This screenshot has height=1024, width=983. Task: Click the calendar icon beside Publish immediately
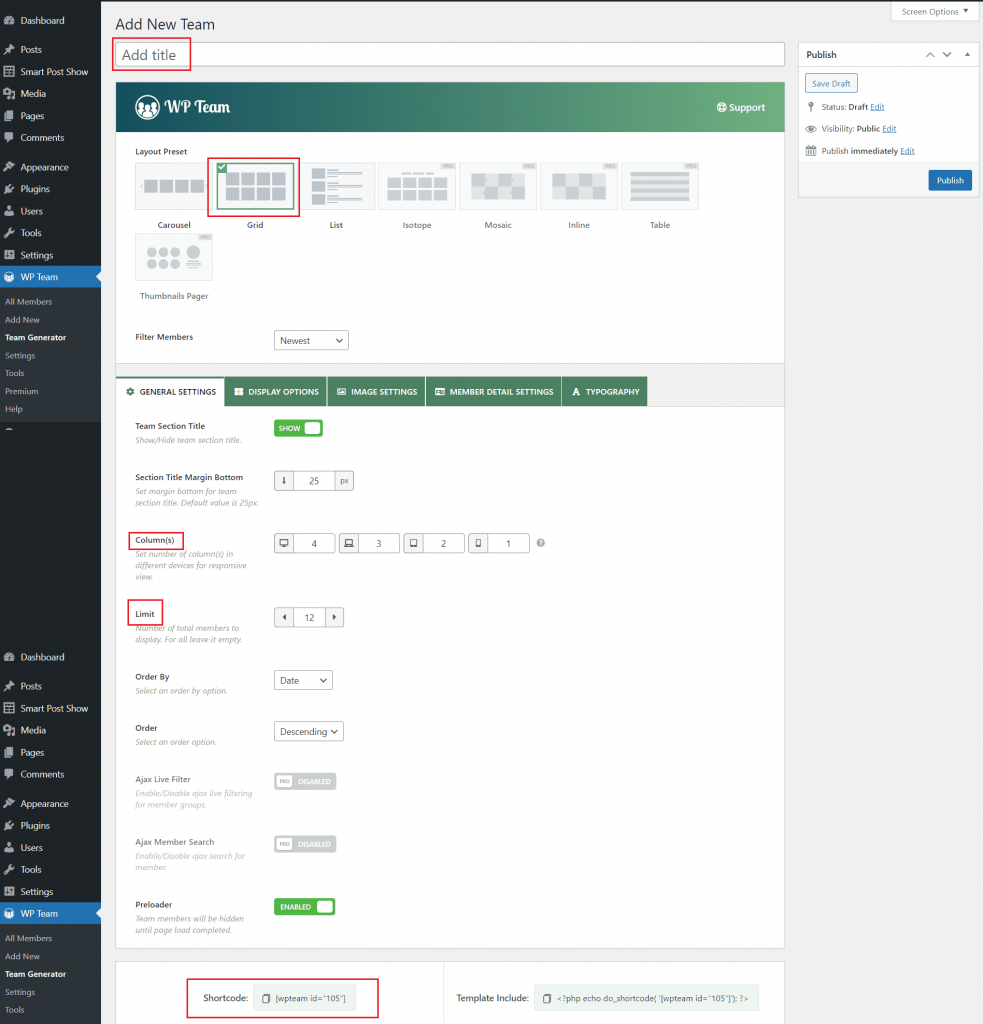tap(811, 151)
